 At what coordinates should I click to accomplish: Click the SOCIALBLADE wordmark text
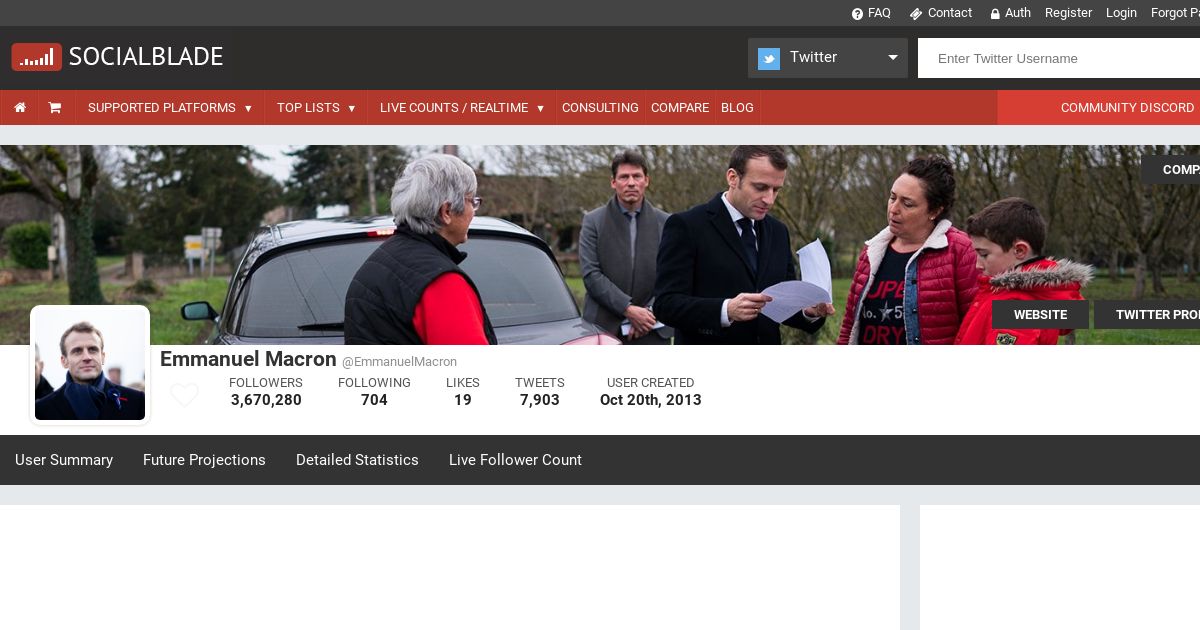coord(146,57)
